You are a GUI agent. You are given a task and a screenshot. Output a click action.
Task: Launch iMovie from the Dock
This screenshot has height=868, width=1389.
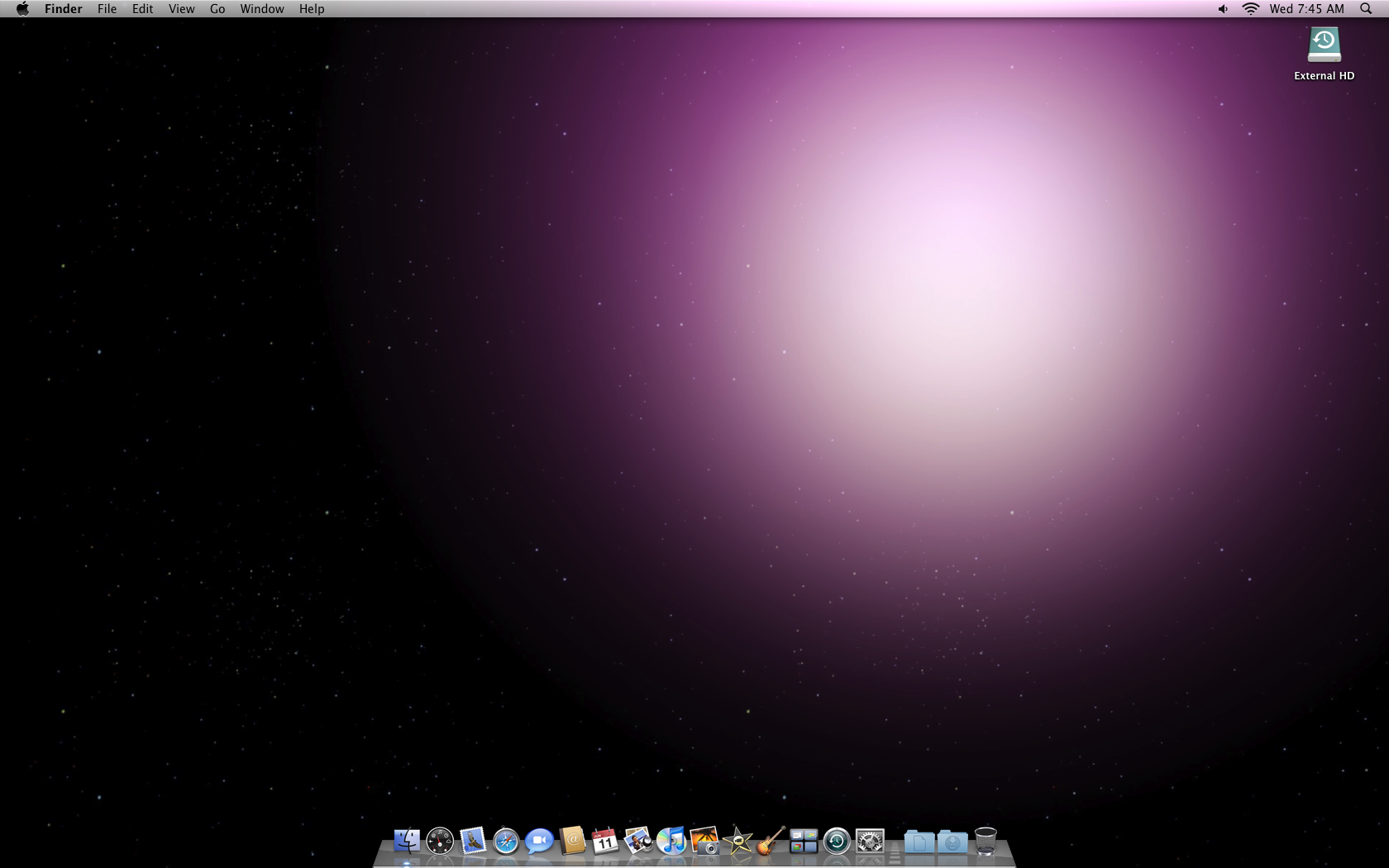(x=737, y=842)
